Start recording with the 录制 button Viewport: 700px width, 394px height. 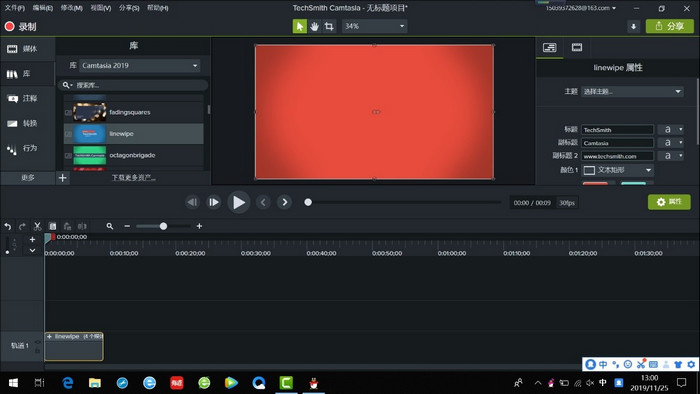pos(20,26)
